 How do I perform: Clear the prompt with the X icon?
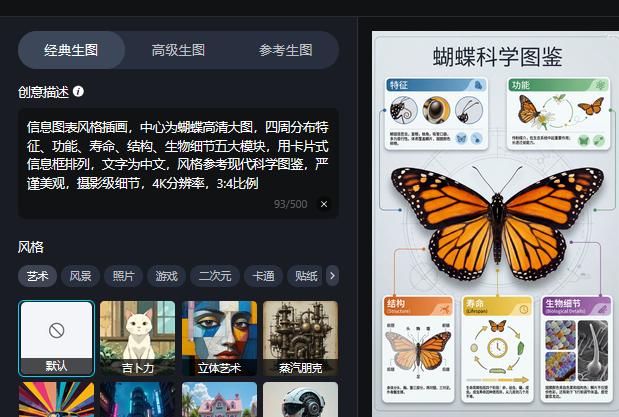[323, 204]
